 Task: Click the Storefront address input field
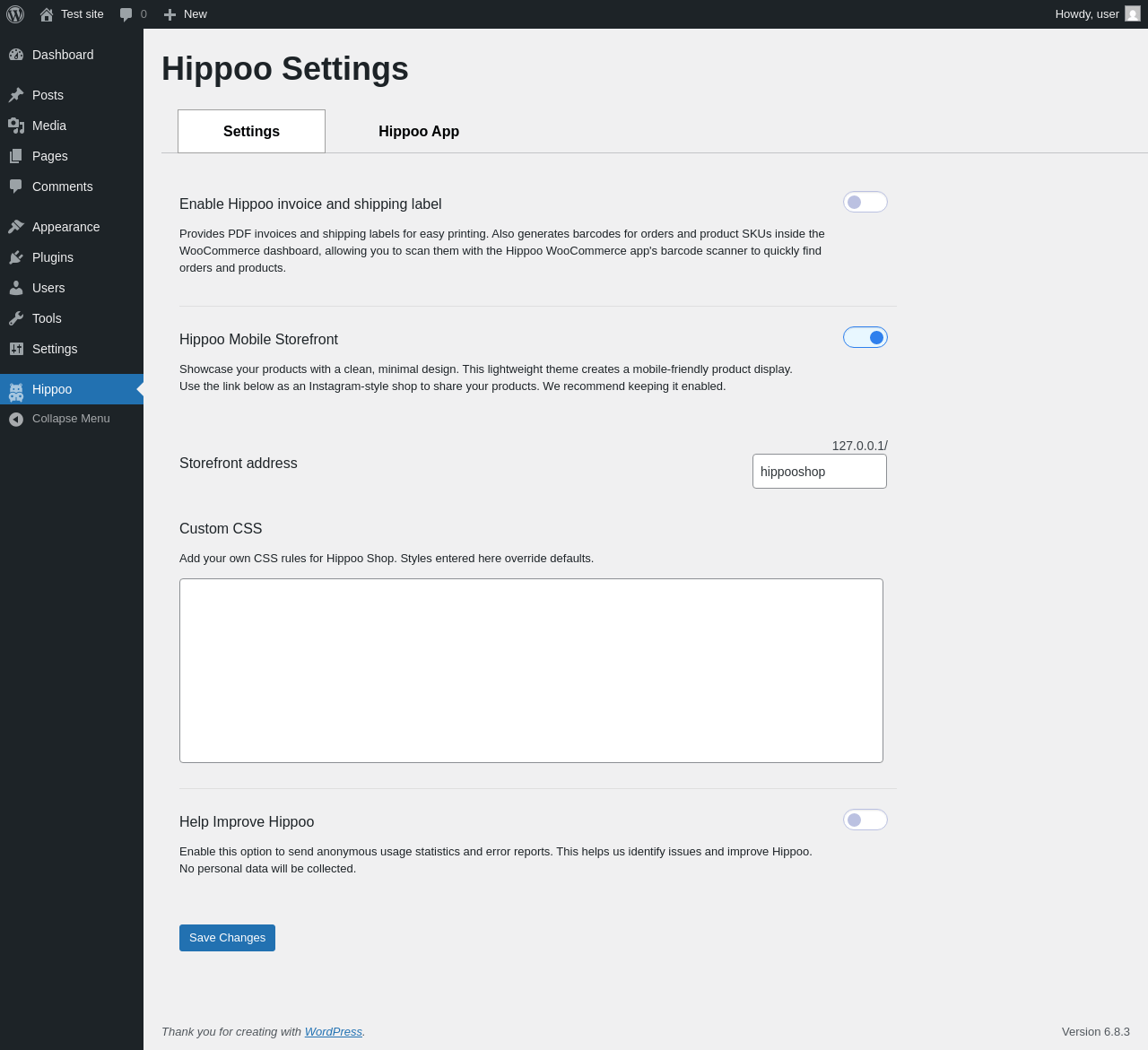pos(819,472)
